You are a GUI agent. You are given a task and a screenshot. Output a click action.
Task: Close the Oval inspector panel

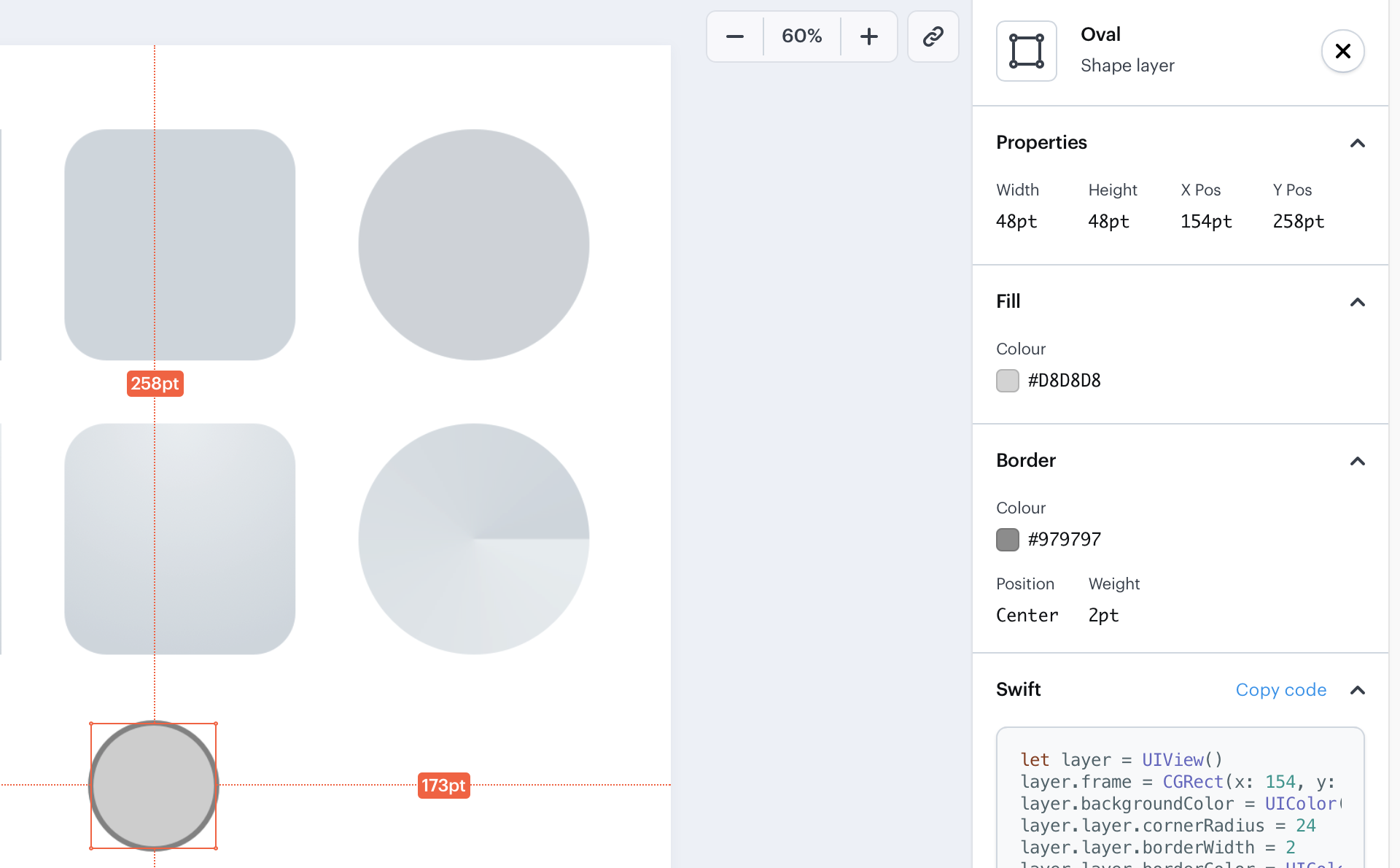tap(1342, 51)
